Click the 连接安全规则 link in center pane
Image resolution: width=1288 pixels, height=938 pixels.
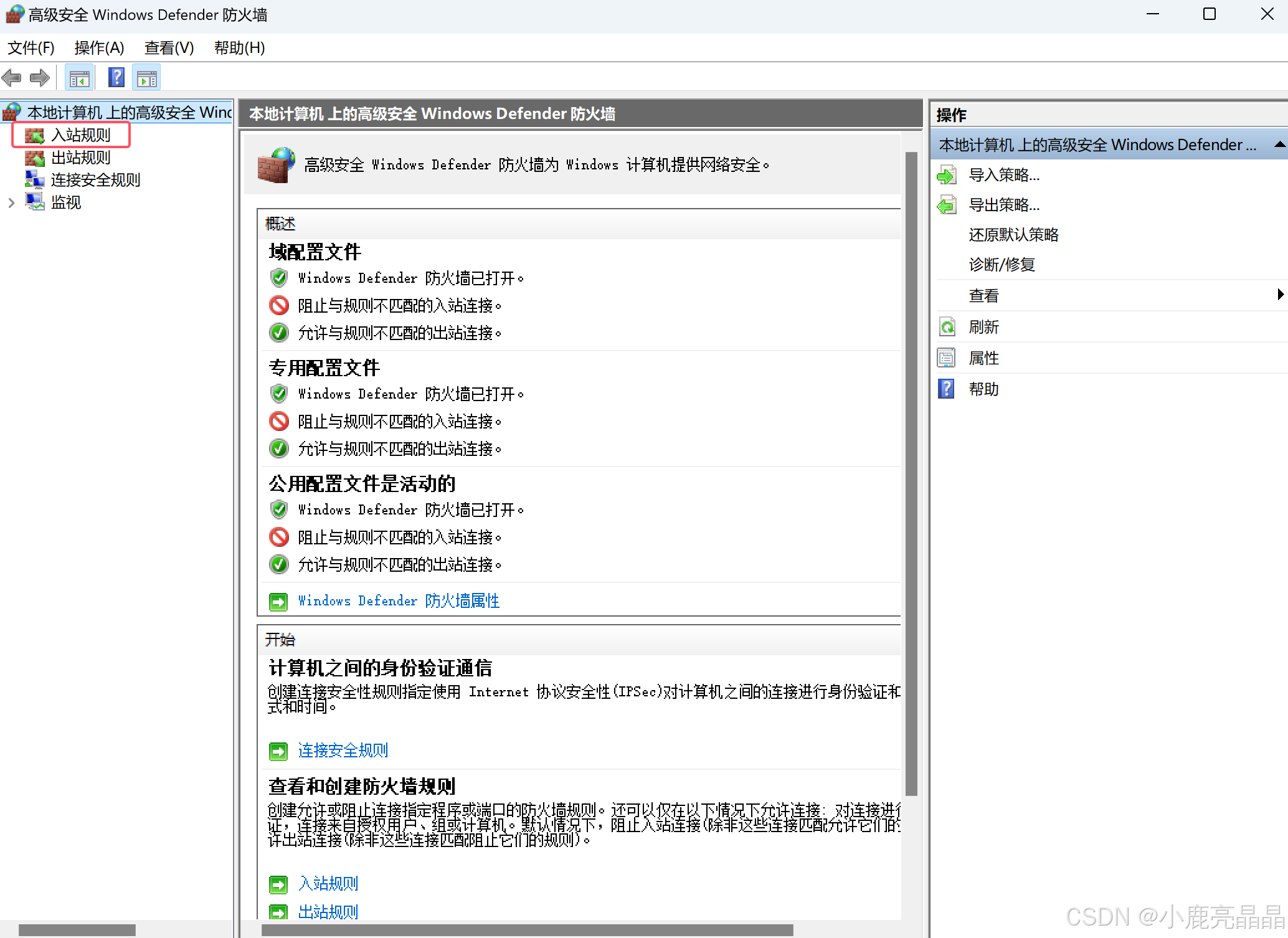click(x=343, y=751)
